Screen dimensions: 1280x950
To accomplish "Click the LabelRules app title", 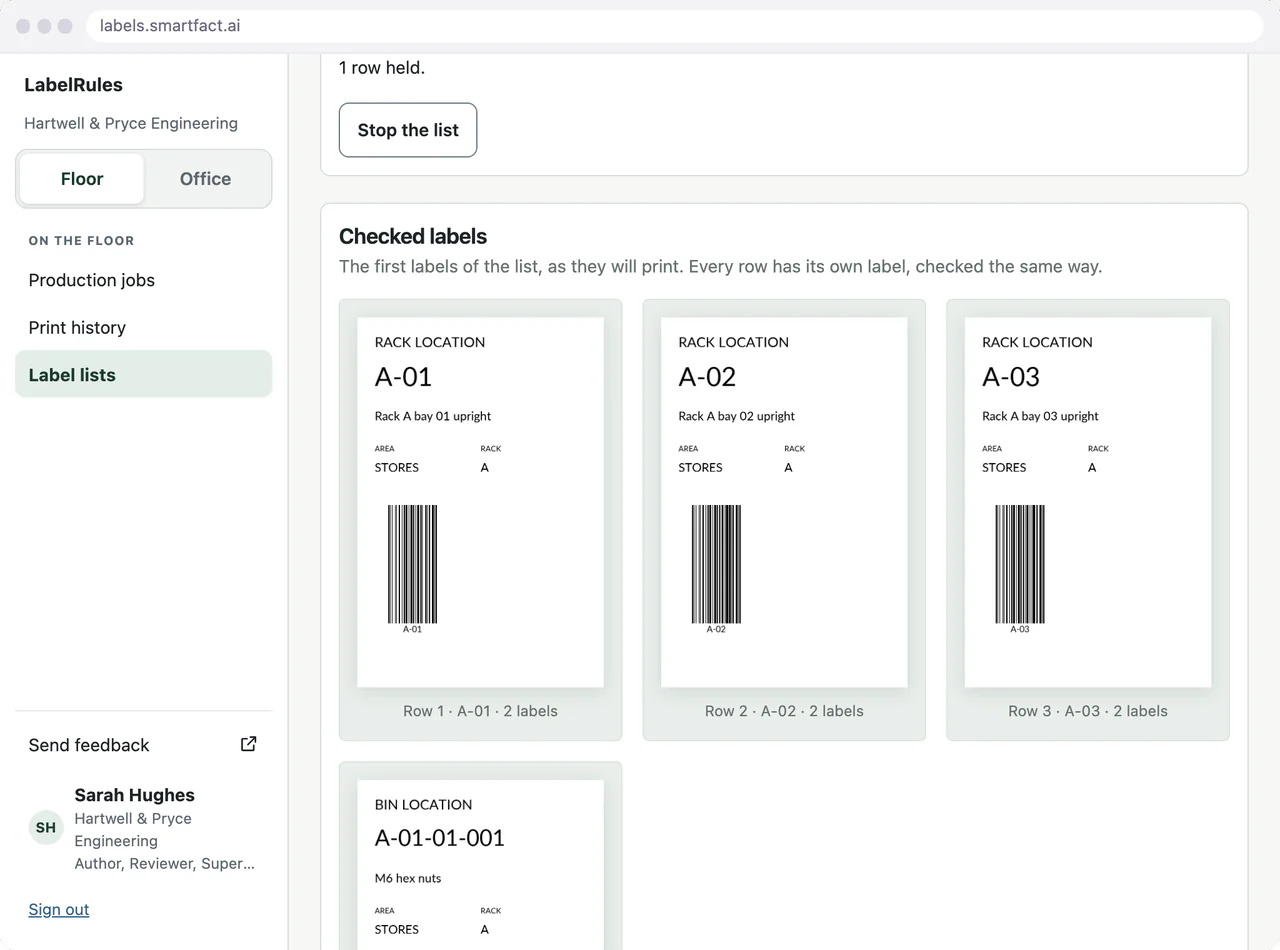I will click(74, 85).
